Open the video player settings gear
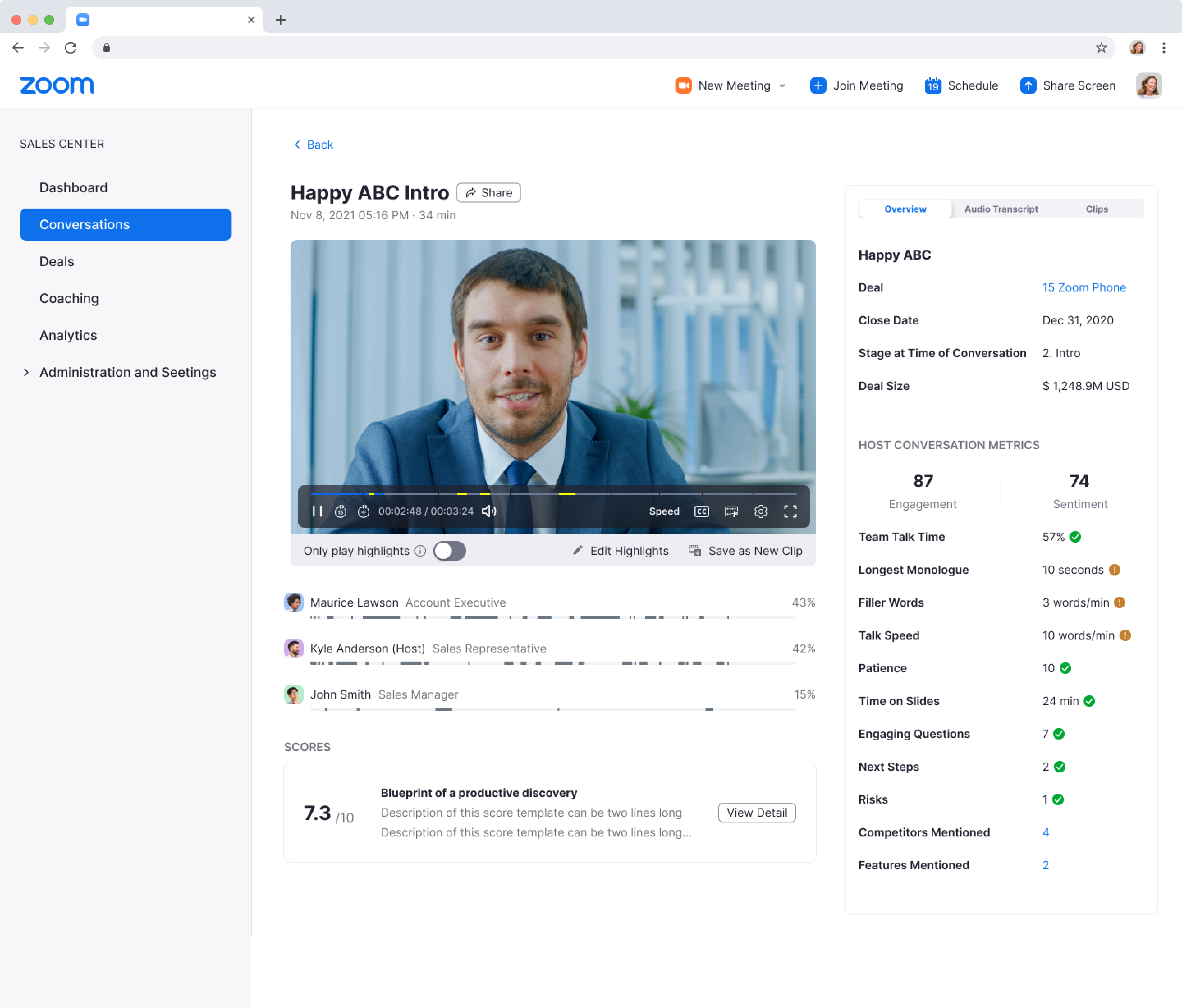The height and width of the screenshot is (1008, 1182). coord(760,511)
